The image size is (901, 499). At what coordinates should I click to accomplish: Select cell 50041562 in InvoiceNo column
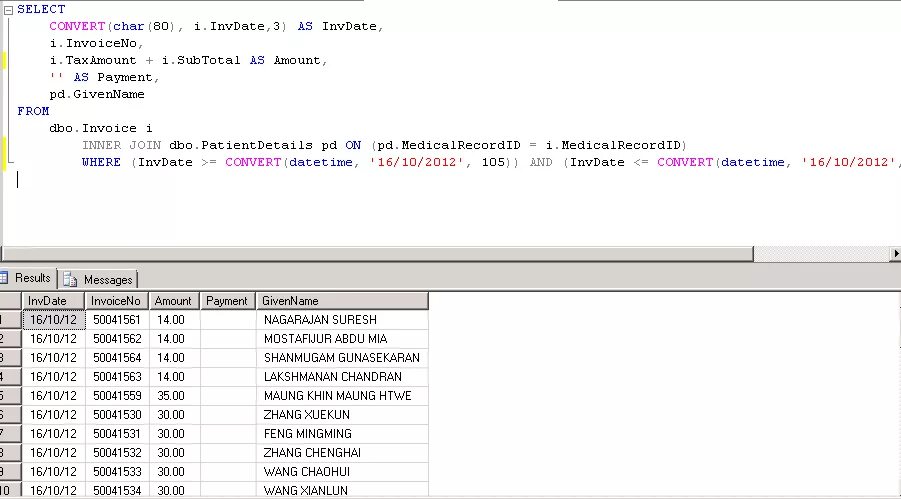coord(117,339)
